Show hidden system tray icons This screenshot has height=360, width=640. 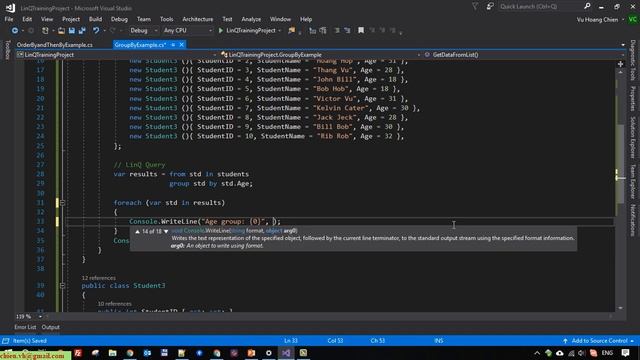click(x=537, y=353)
